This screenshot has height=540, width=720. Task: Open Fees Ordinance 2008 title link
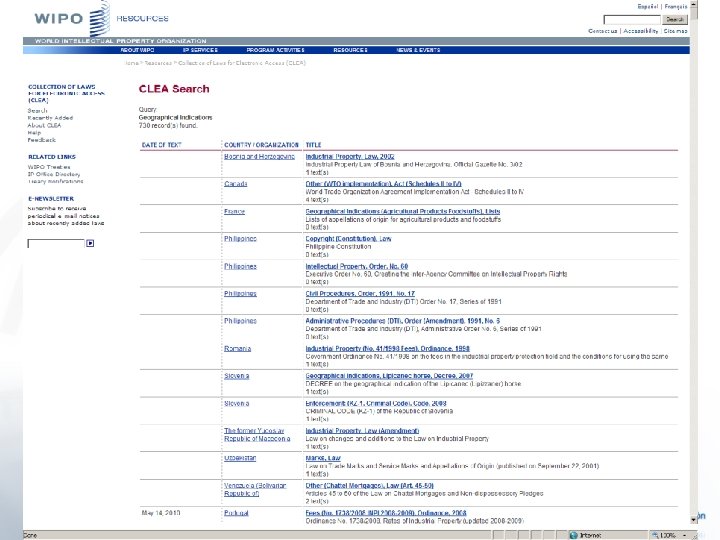pyautogui.click(x=386, y=513)
